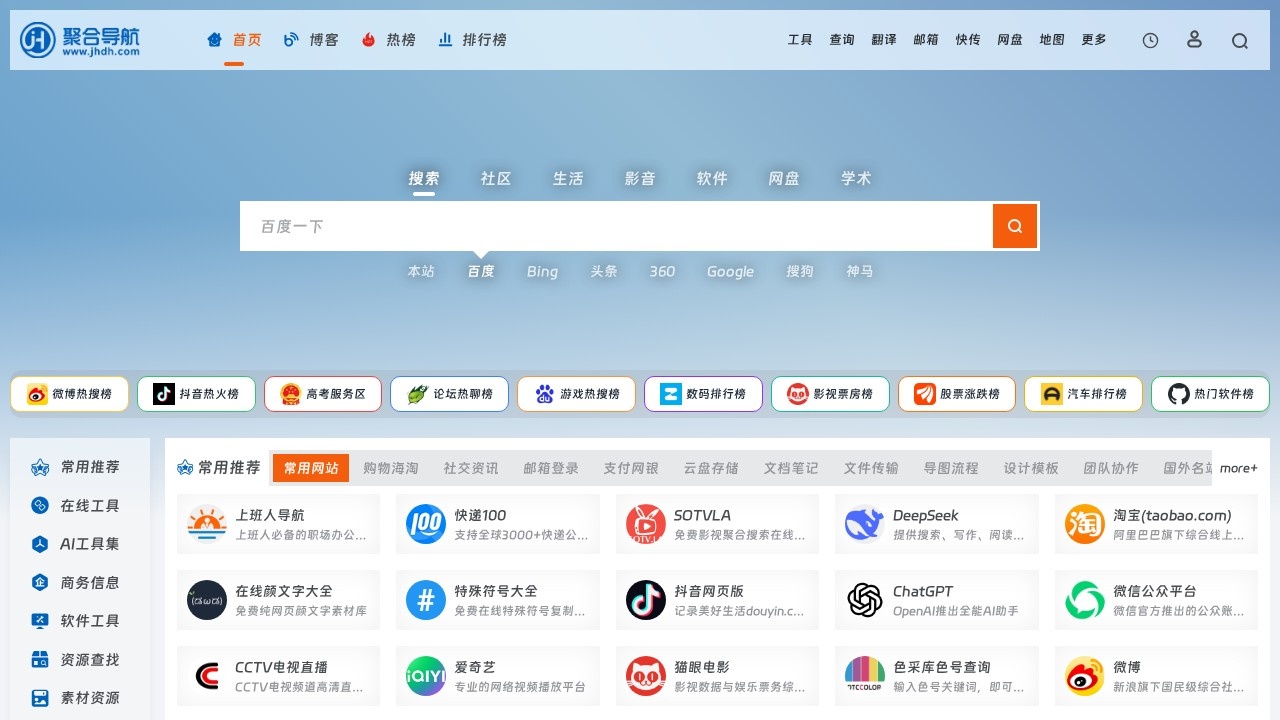Open the 翻译 header menu
Viewport: 1280px width, 720px height.
(x=884, y=40)
